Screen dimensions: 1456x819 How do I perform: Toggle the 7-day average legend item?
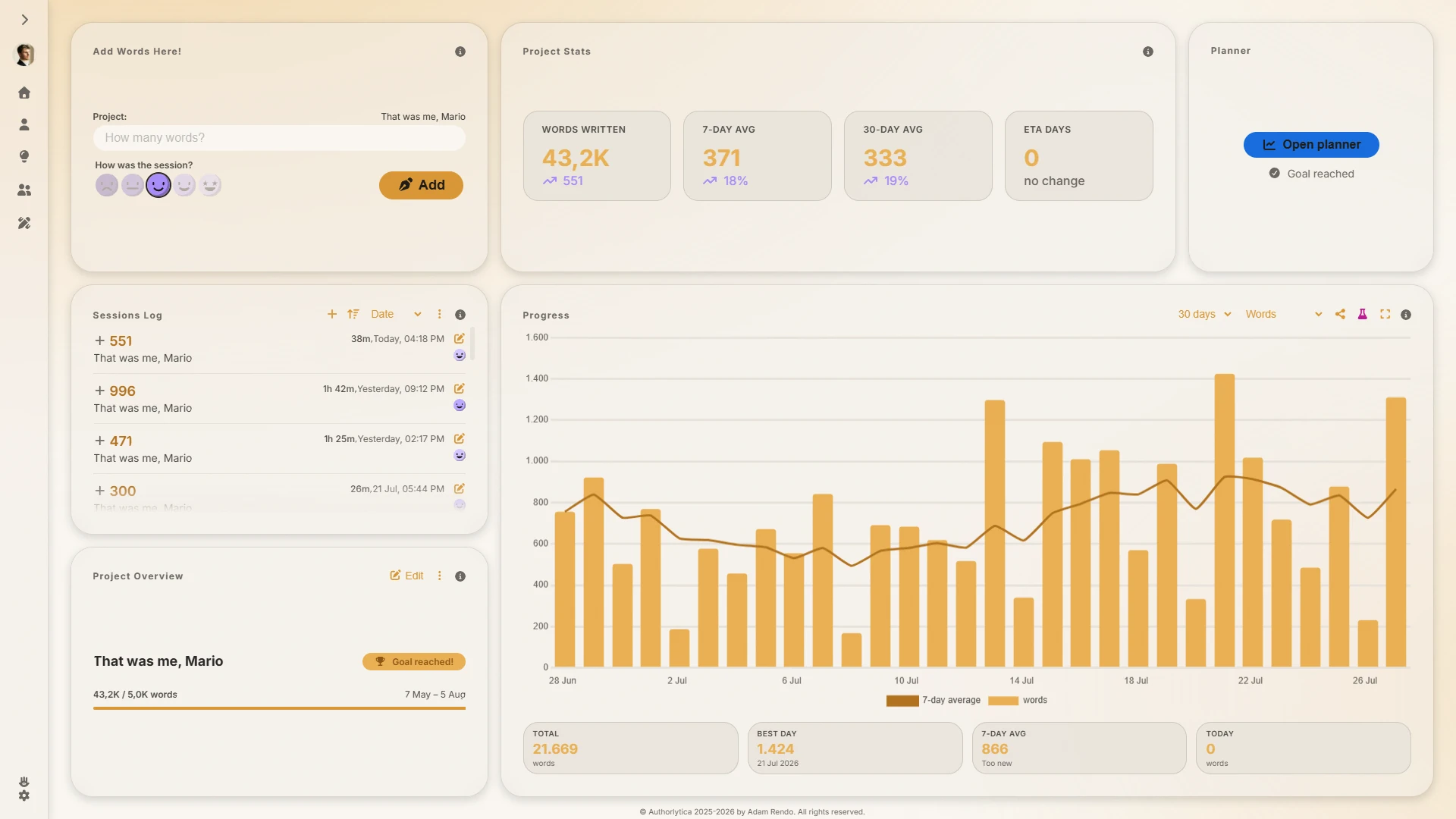pos(934,701)
